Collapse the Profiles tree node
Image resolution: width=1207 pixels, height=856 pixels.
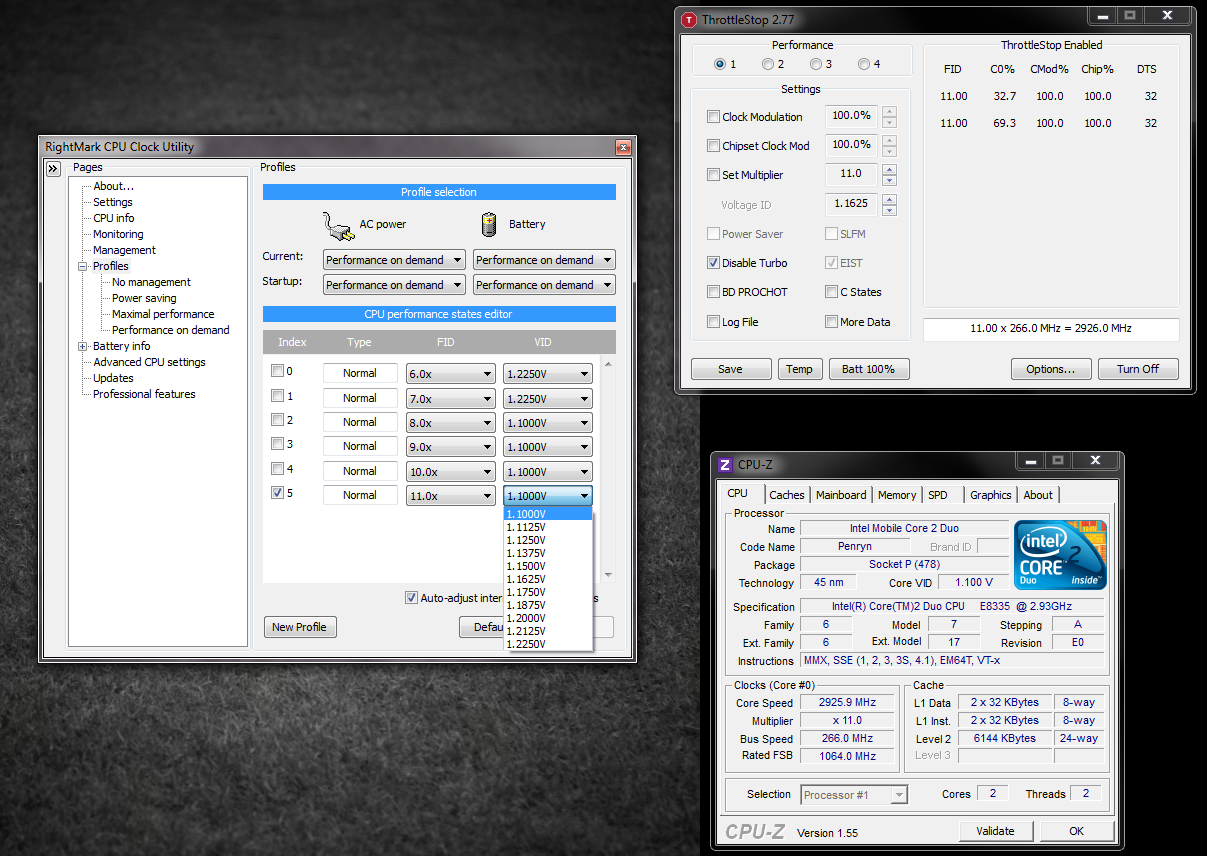pyautogui.click(x=83, y=266)
